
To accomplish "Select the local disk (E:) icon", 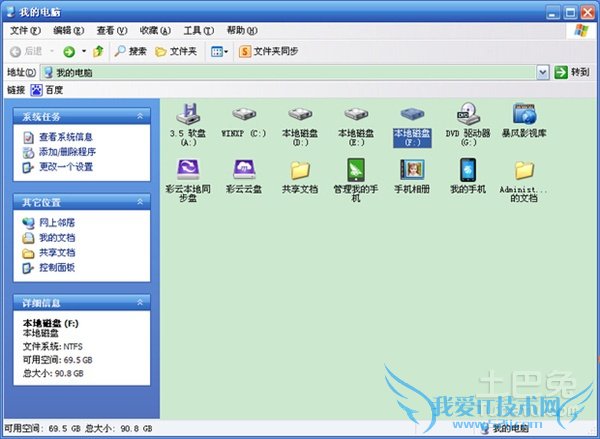I will tap(356, 126).
